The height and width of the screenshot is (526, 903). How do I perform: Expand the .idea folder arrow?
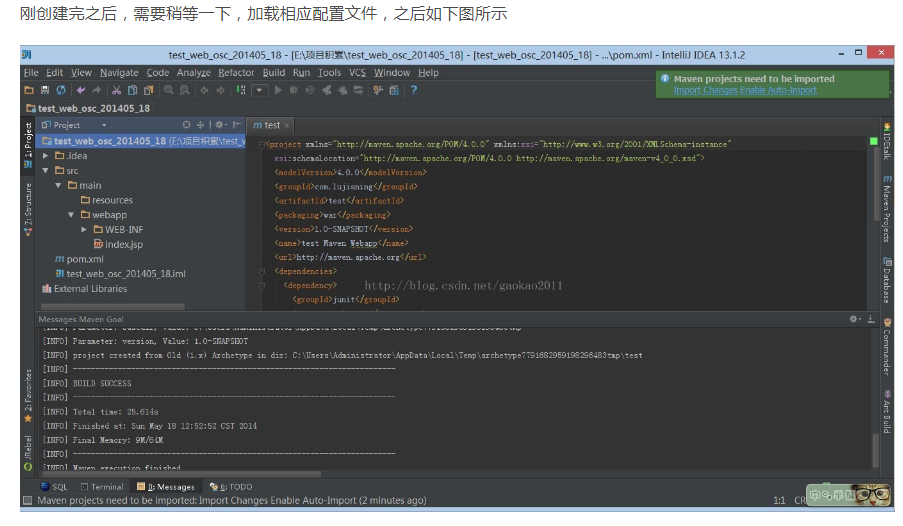[x=45, y=156]
